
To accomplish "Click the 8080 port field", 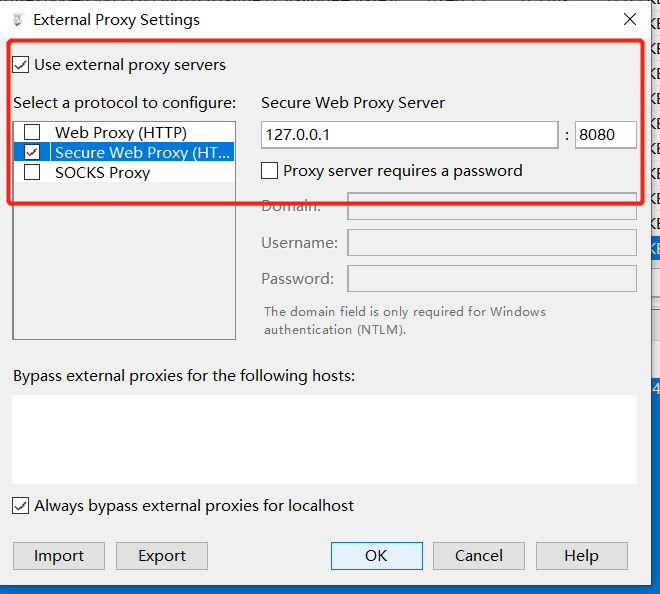I will click(x=606, y=135).
